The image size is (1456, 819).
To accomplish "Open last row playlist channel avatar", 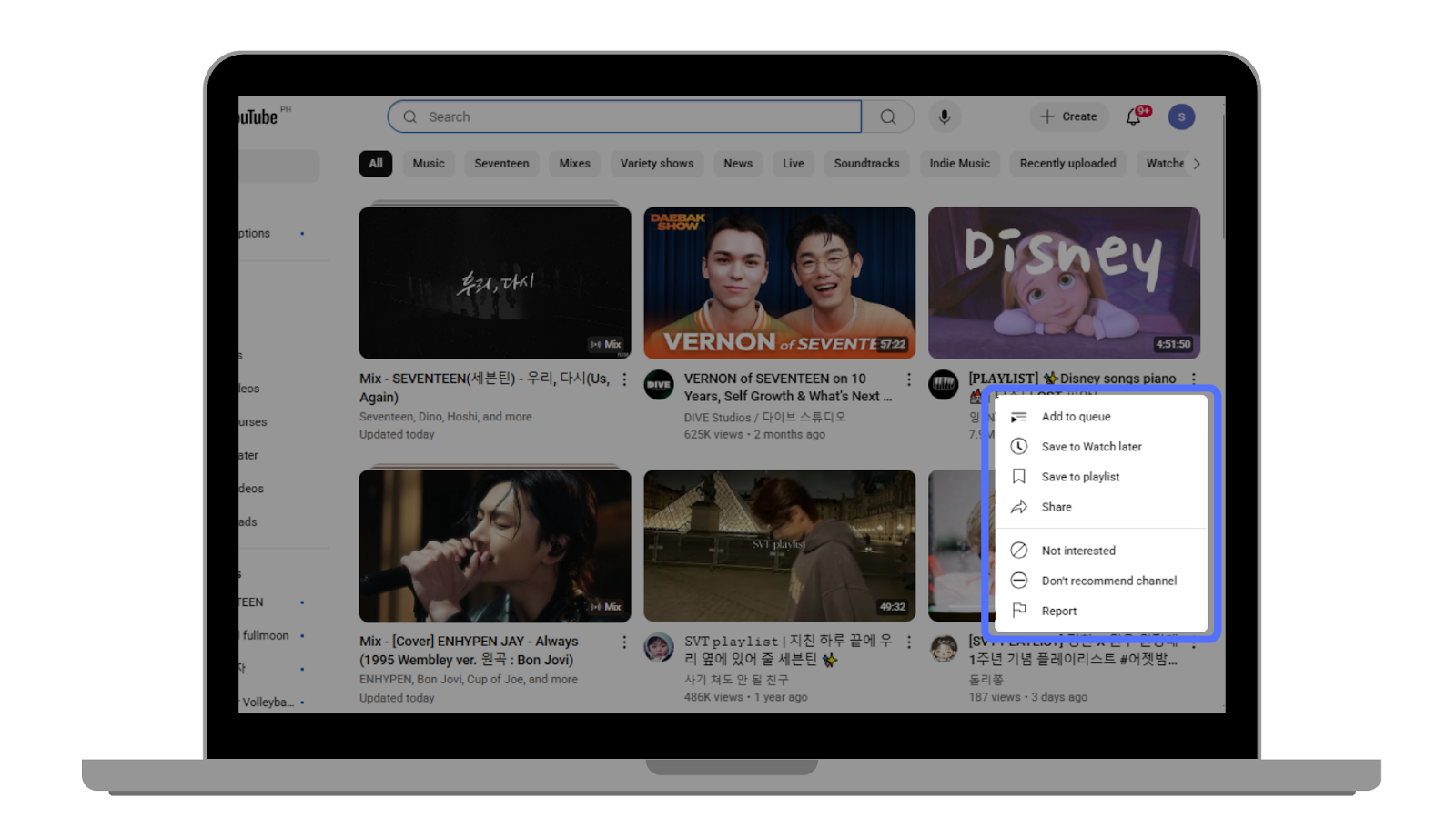I will 943,648.
